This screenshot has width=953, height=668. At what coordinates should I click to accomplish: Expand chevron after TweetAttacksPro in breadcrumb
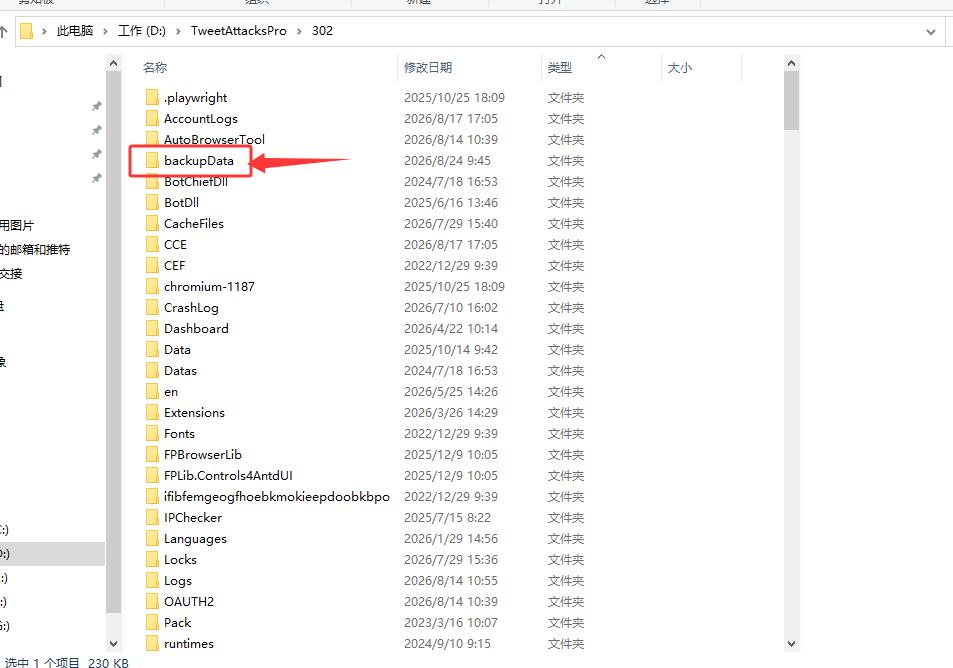[x=299, y=31]
